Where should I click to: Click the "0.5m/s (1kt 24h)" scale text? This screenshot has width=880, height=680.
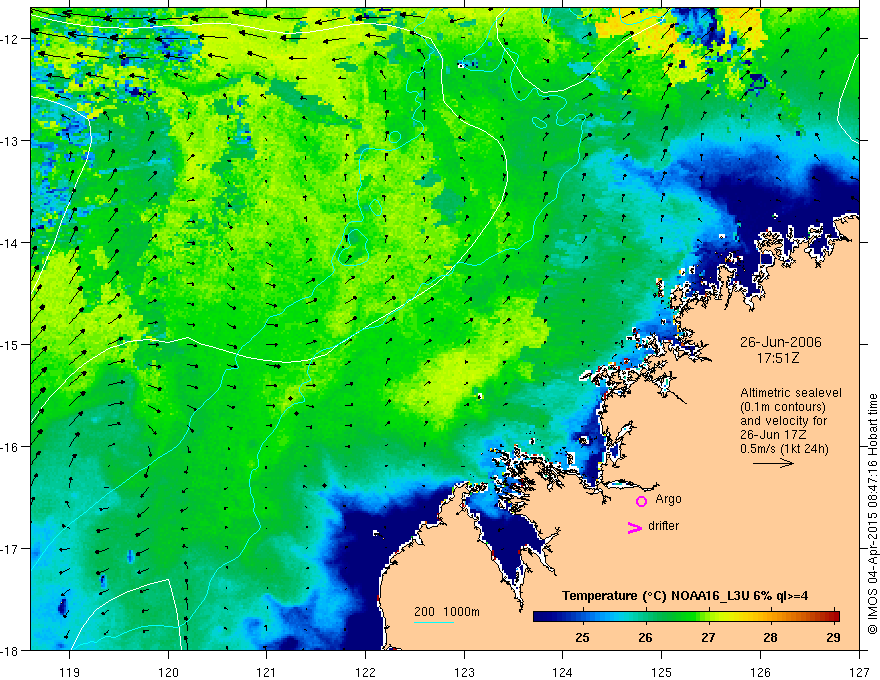[784, 449]
